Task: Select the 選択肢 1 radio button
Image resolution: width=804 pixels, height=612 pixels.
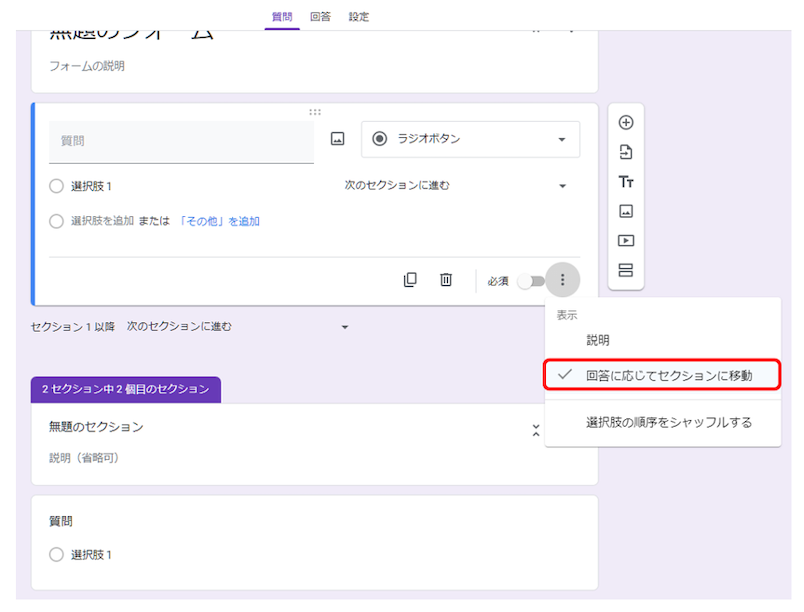Action: click(57, 186)
